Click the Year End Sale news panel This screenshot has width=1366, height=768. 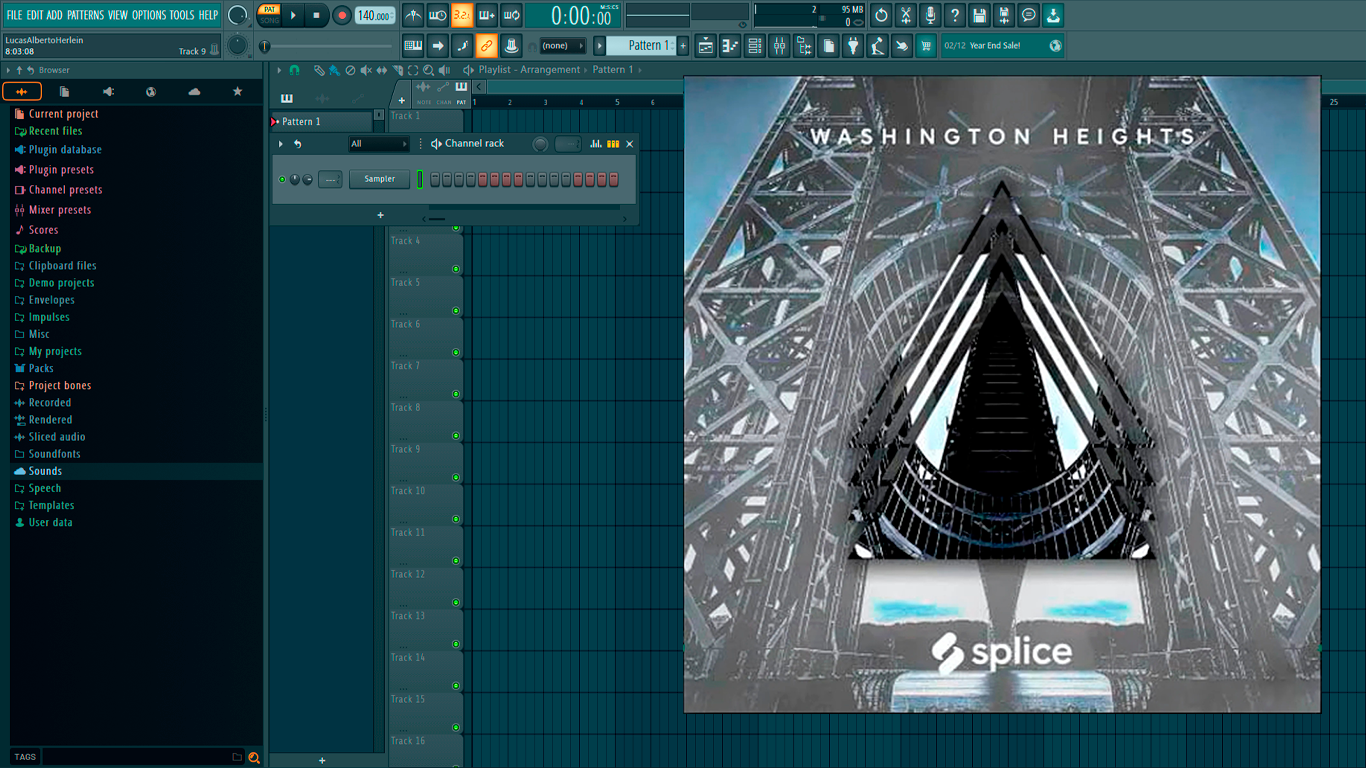coord(1003,46)
